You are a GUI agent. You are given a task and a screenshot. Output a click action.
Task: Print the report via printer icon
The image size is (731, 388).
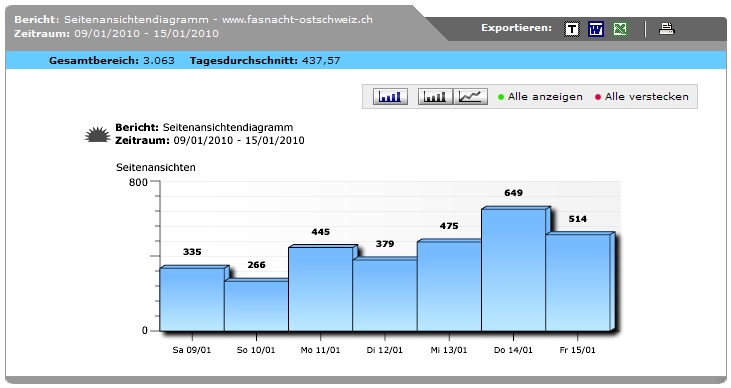pyautogui.click(x=667, y=29)
